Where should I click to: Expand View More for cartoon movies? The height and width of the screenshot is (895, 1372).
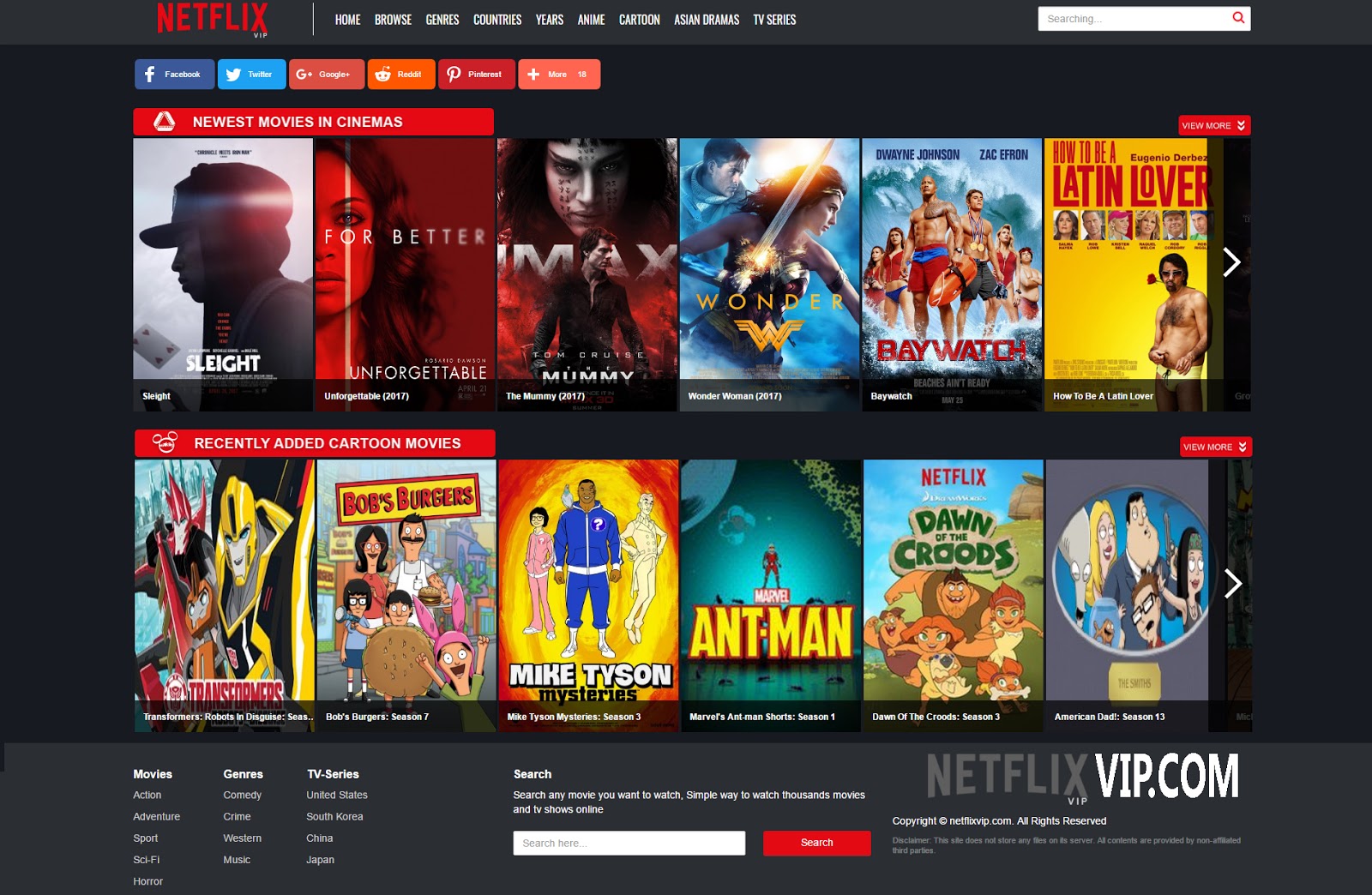click(x=1216, y=447)
